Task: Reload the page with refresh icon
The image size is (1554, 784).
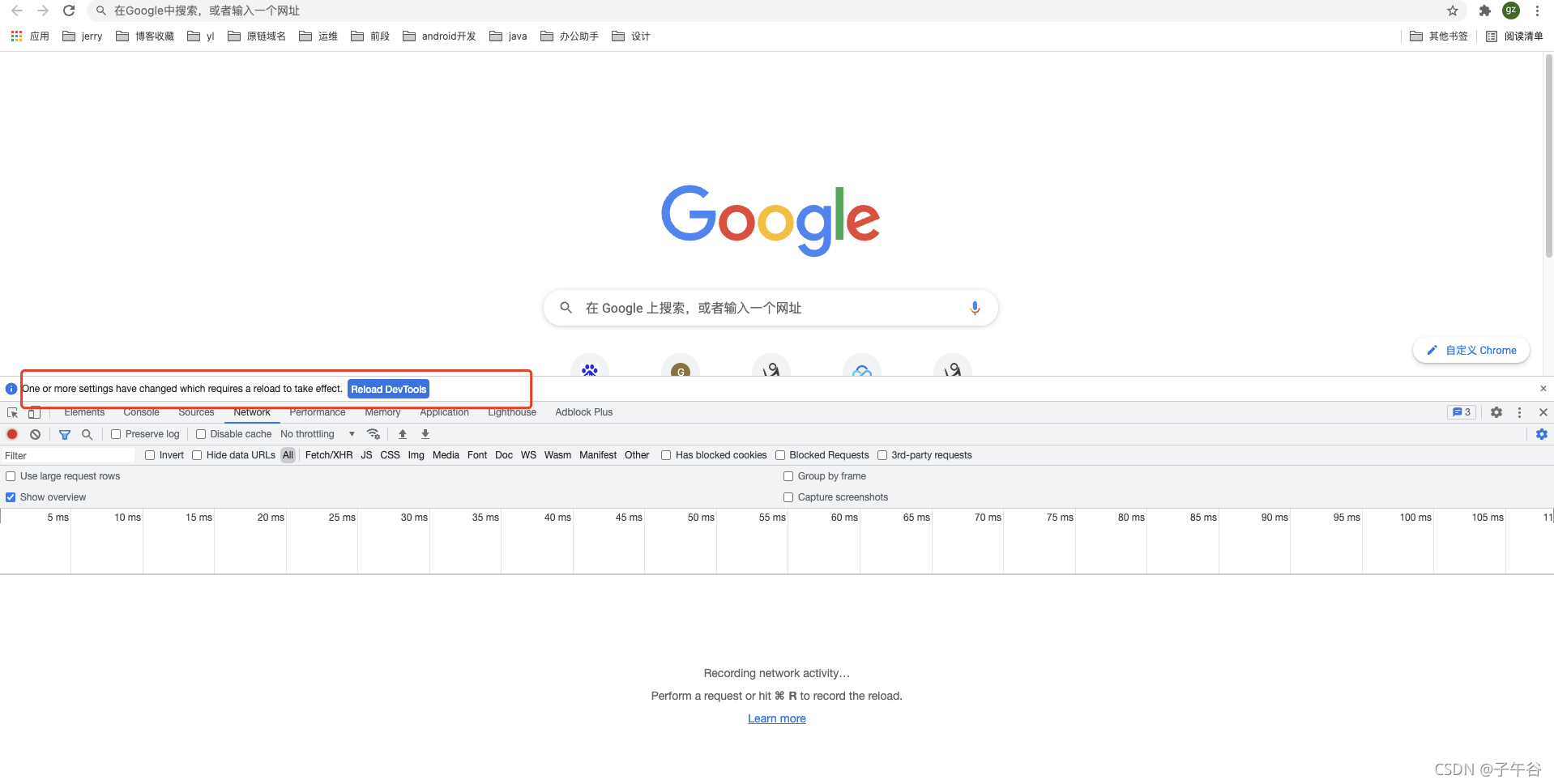Action: point(69,11)
